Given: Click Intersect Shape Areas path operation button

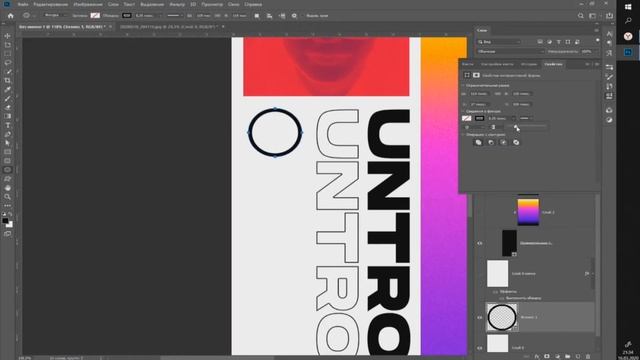Looking at the screenshot, I should (504, 142).
